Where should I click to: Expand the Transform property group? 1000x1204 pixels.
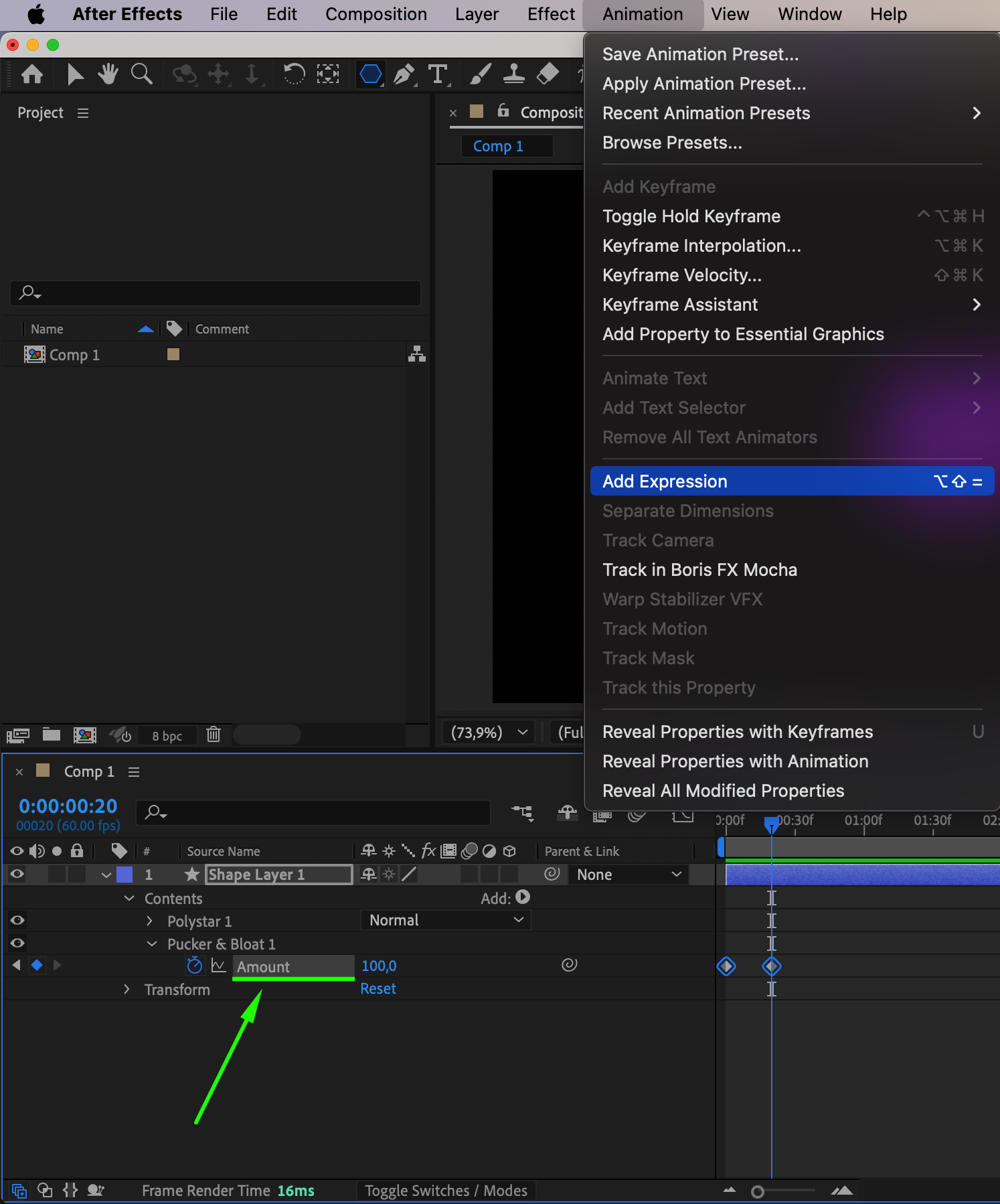(x=127, y=989)
